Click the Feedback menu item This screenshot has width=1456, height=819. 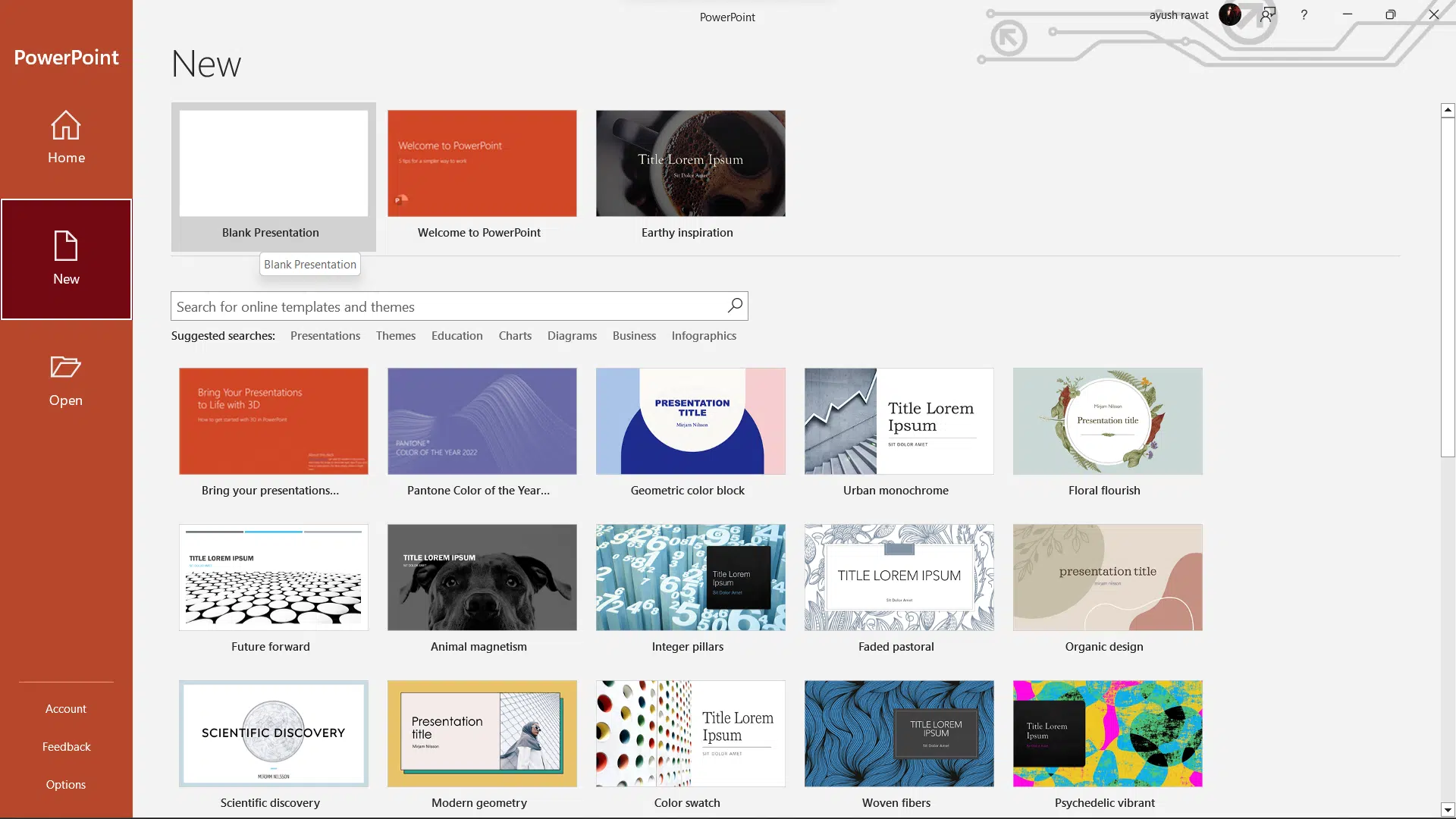[66, 746]
